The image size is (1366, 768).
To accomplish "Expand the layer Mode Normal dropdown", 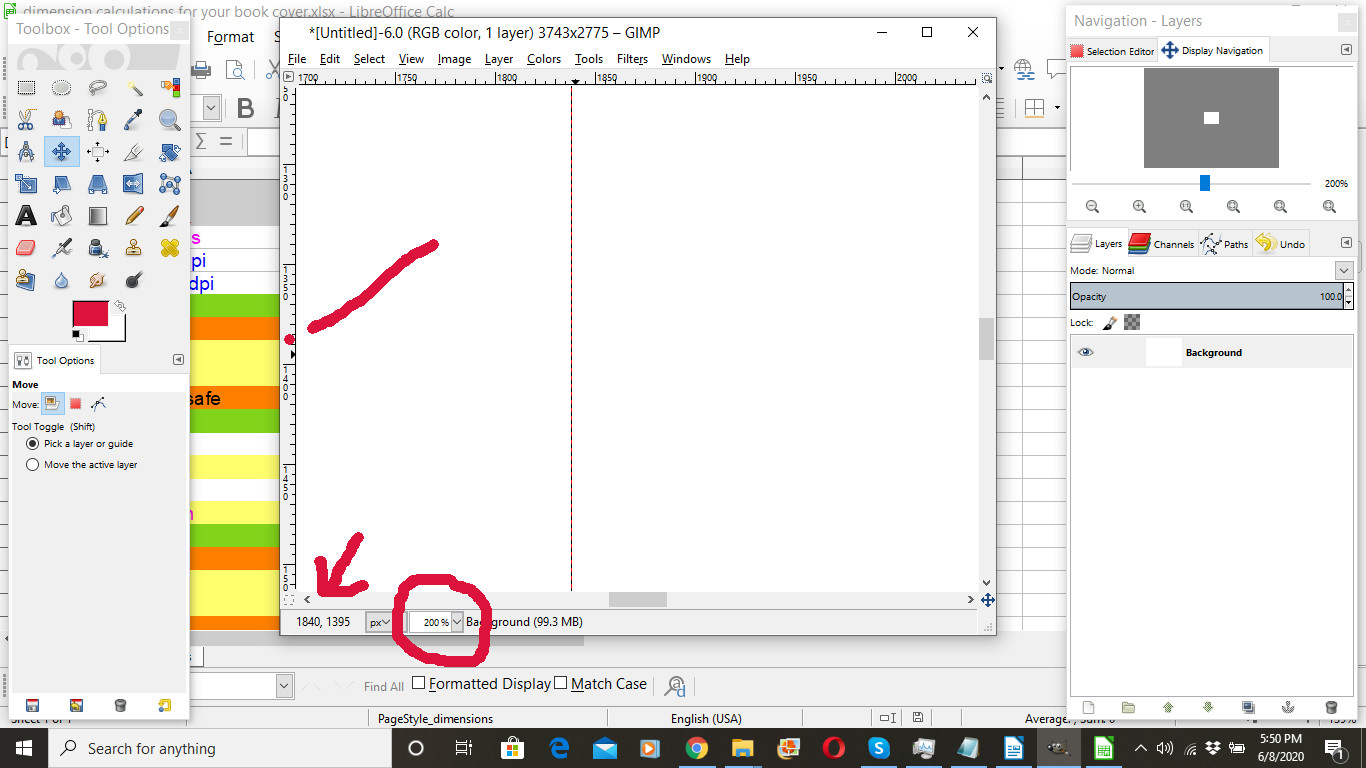I will (1343, 271).
